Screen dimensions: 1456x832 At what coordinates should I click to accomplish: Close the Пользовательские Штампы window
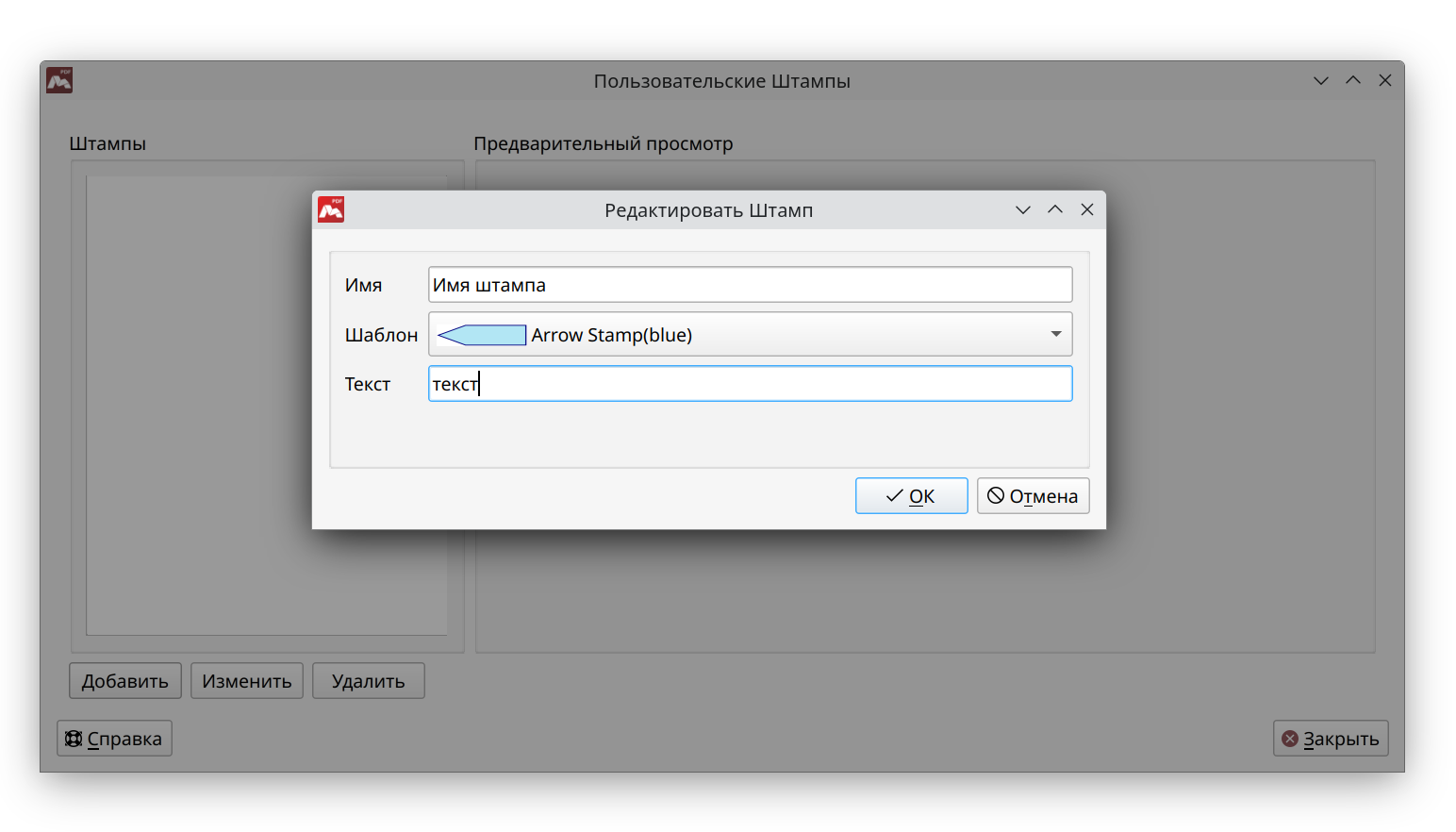pos(1385,80)
